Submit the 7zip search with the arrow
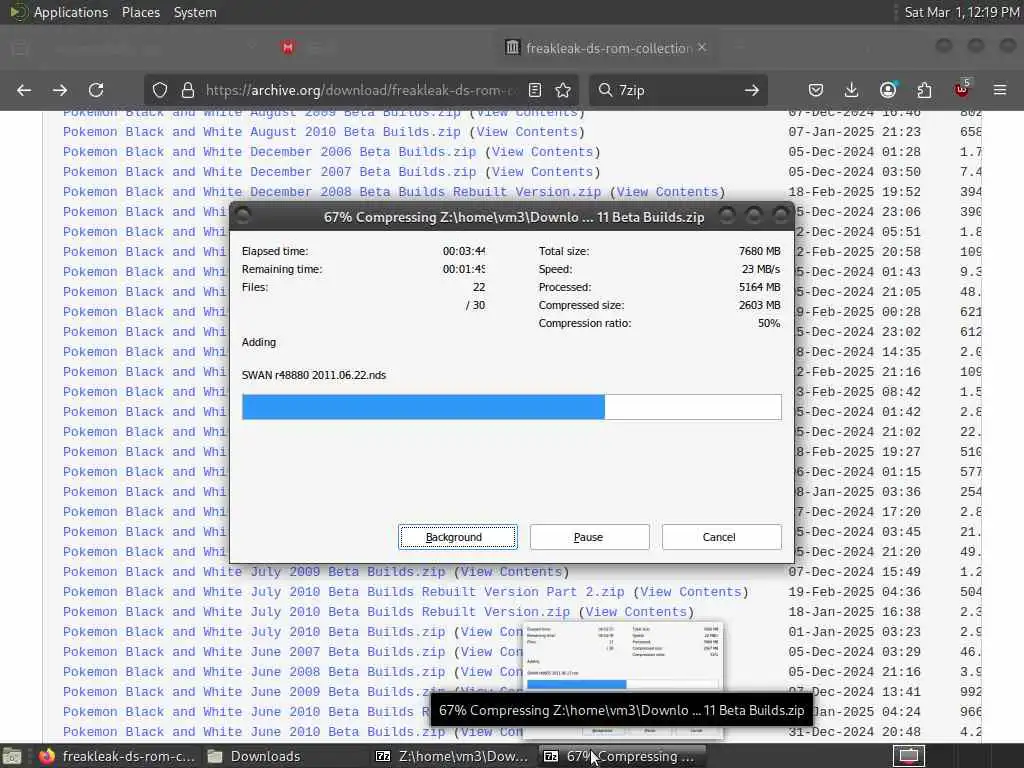Screen dimensions: 1024x768 [x=752, y=90]
